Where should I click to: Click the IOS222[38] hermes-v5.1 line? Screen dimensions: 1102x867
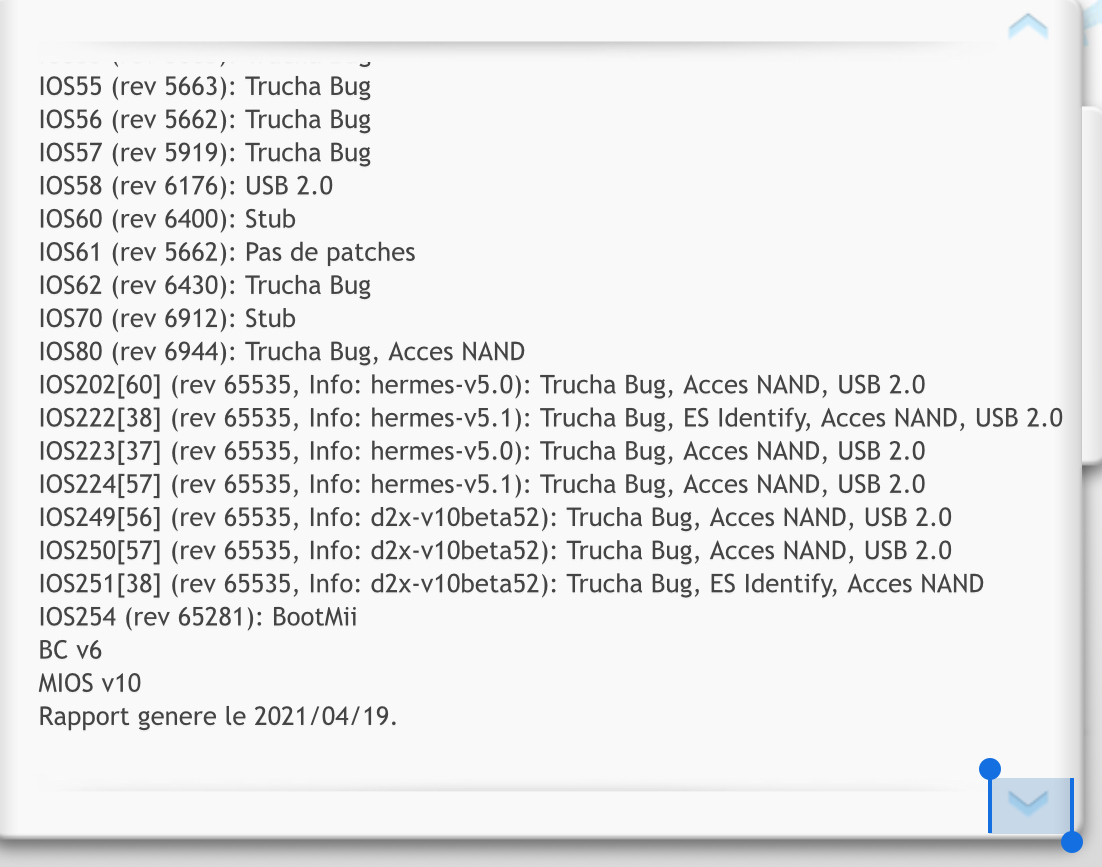550,418
